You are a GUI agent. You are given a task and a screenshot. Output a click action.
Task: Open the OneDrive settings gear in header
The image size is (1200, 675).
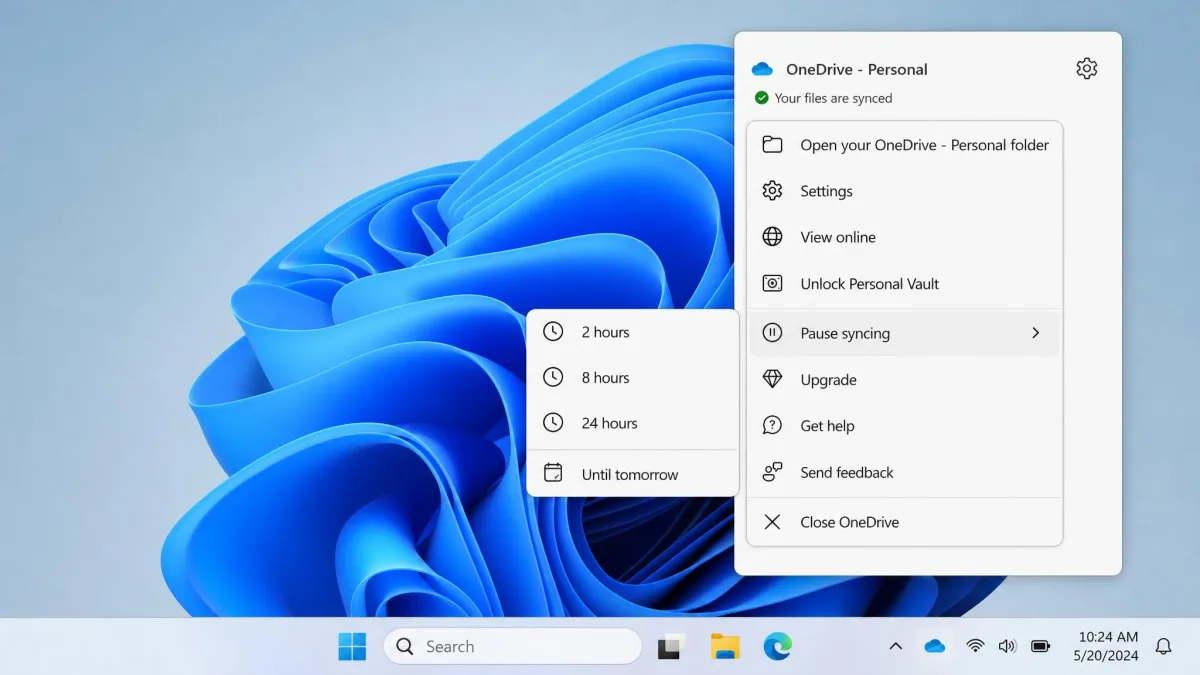(x=1087, y=68)
